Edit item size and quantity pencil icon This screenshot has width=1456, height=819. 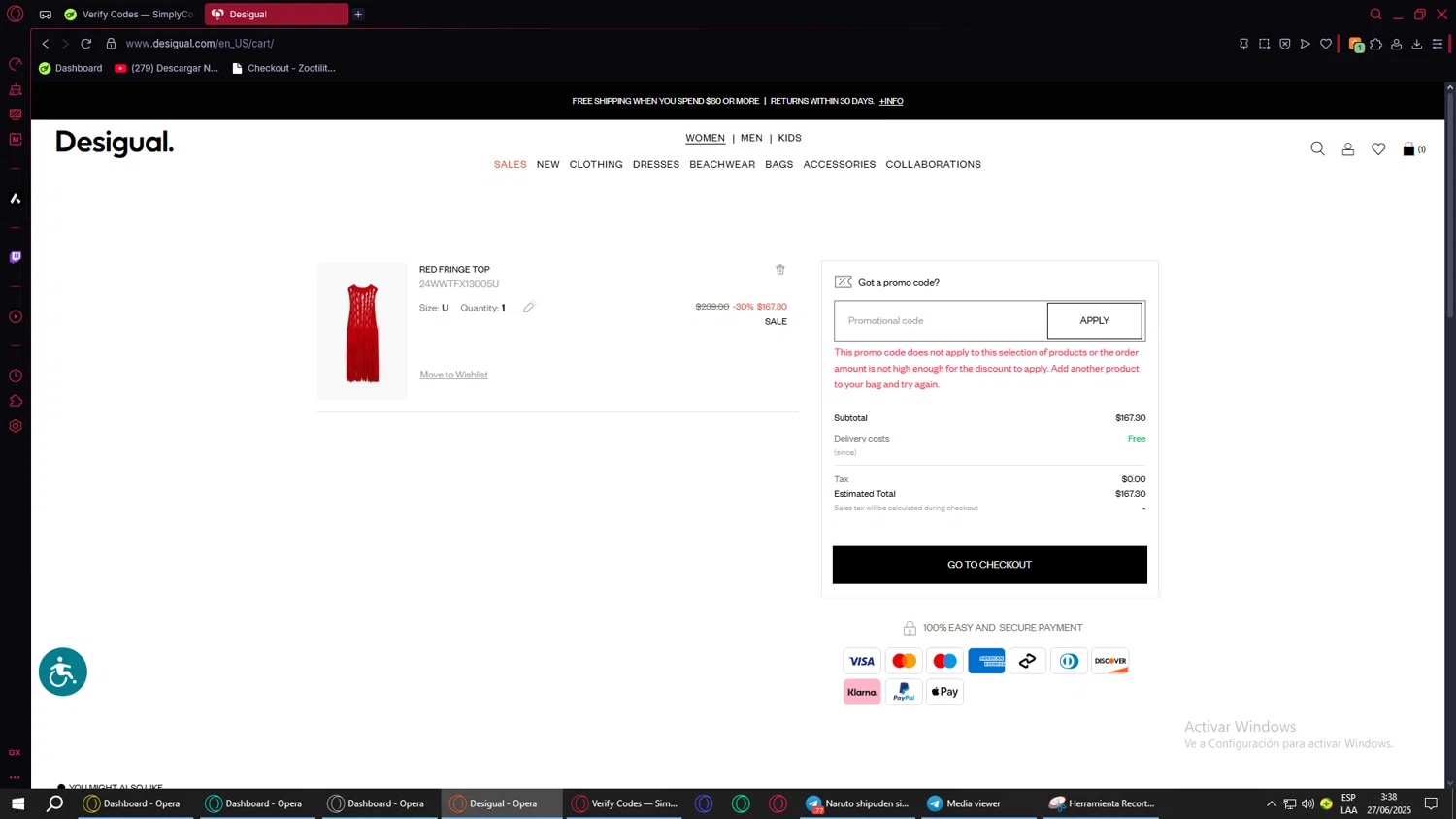tap(529, 307)
